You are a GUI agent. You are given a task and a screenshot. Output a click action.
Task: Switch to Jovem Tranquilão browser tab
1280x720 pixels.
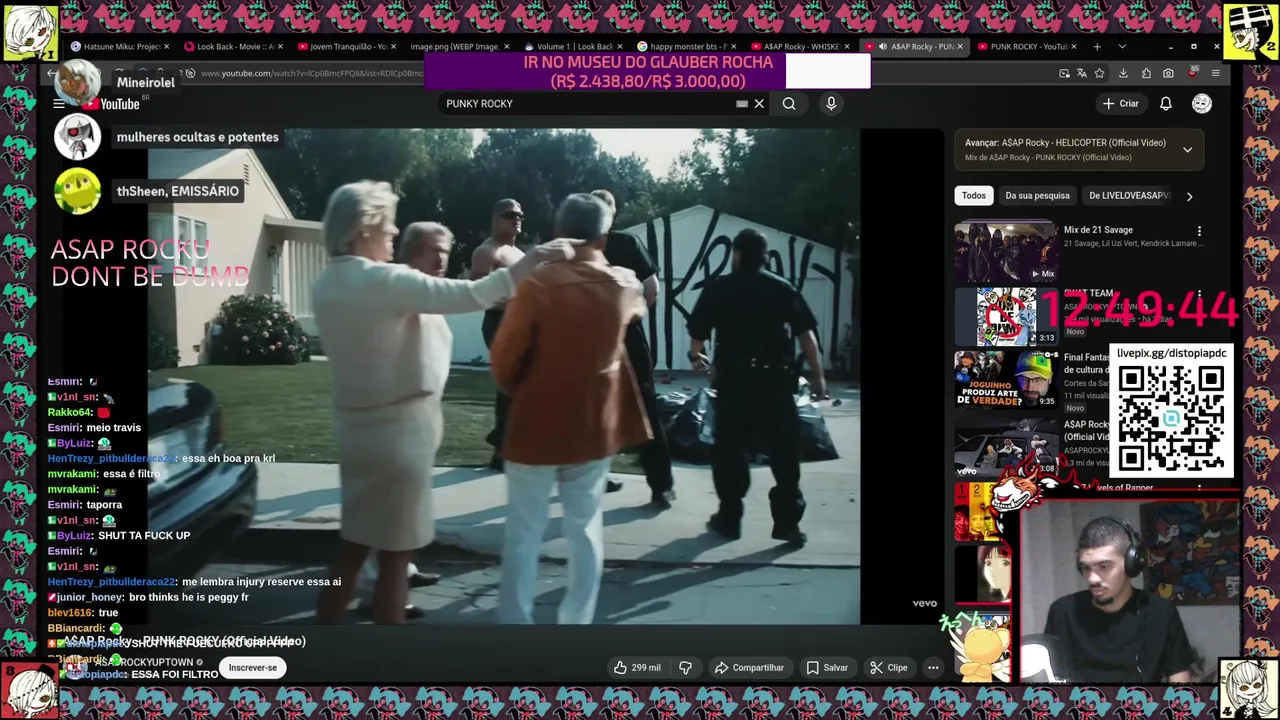[345, 46]
